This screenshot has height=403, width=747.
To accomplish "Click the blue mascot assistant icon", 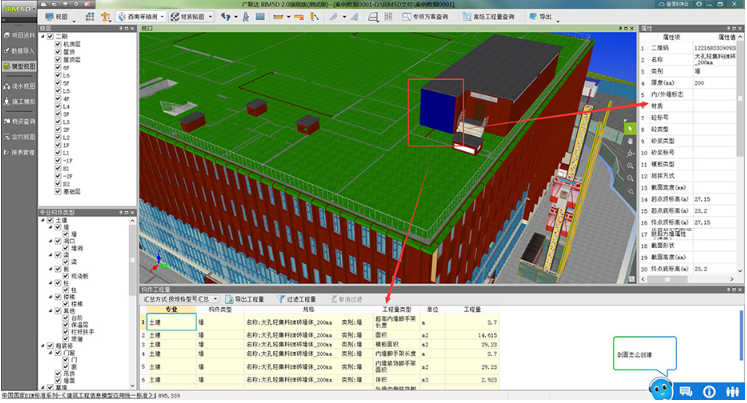I will point(660,387).
